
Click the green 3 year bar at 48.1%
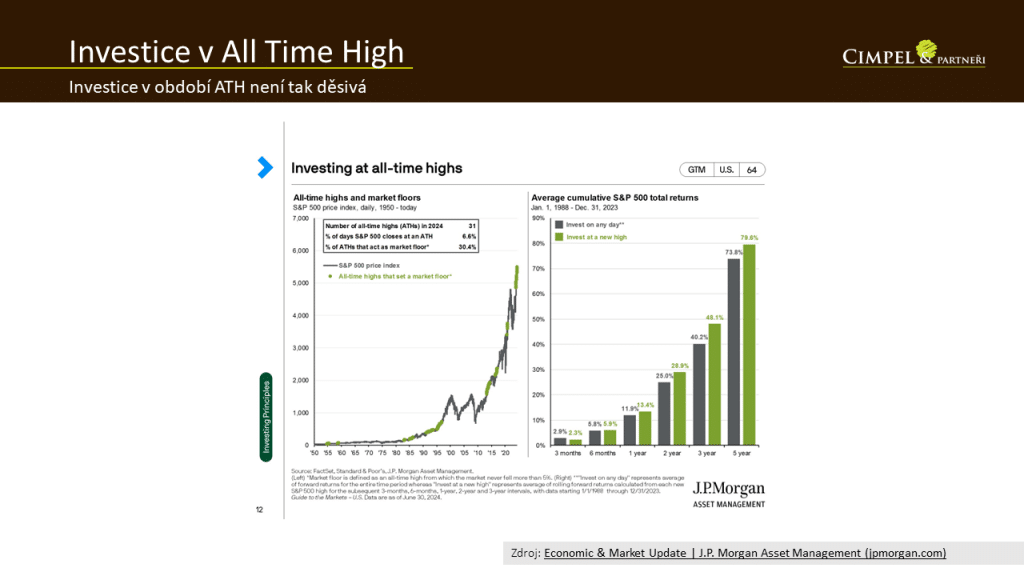pos(714,384)
